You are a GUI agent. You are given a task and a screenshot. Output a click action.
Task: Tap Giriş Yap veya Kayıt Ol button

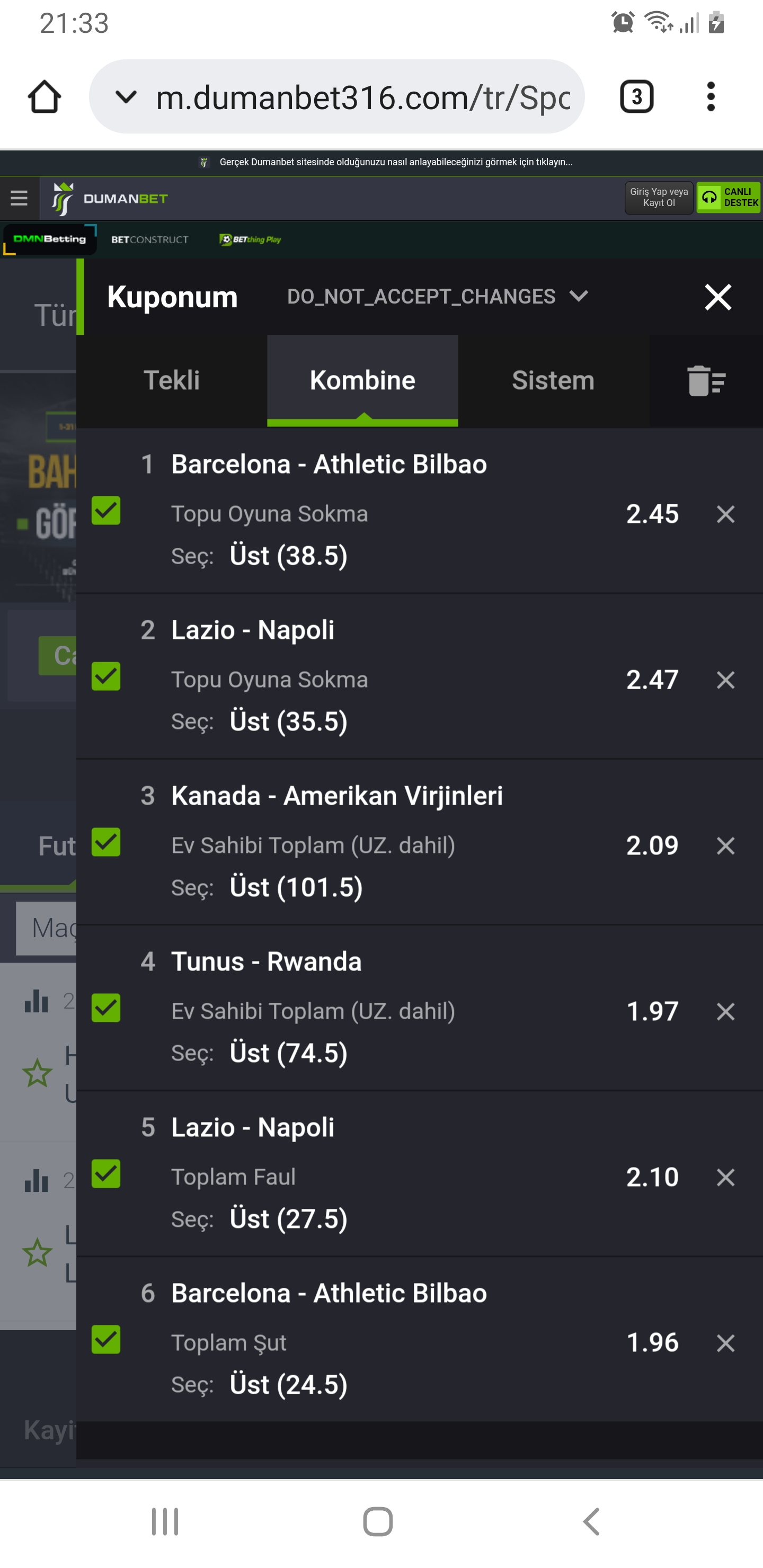[659, 197]
